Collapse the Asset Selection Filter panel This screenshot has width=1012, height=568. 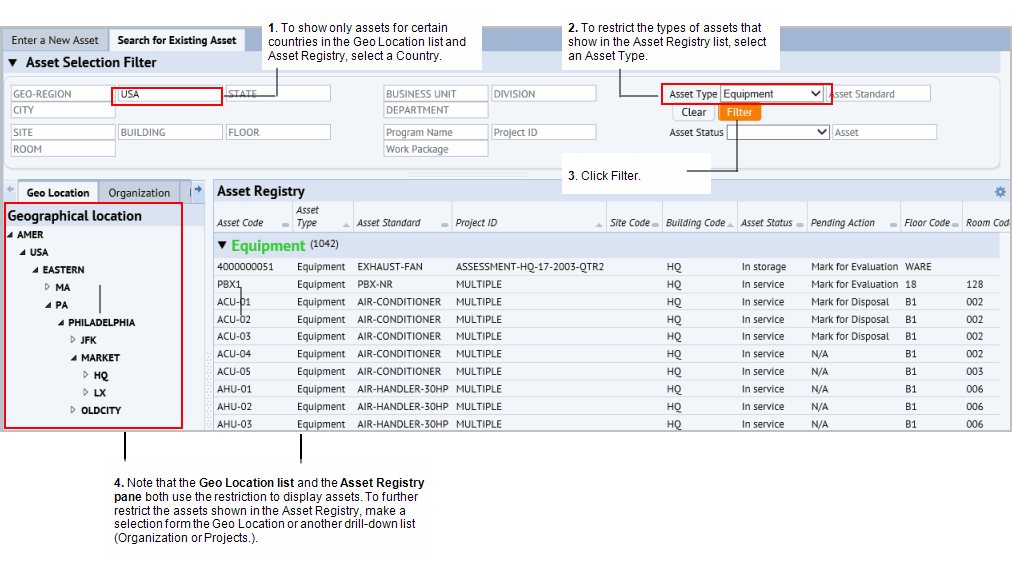13,63
